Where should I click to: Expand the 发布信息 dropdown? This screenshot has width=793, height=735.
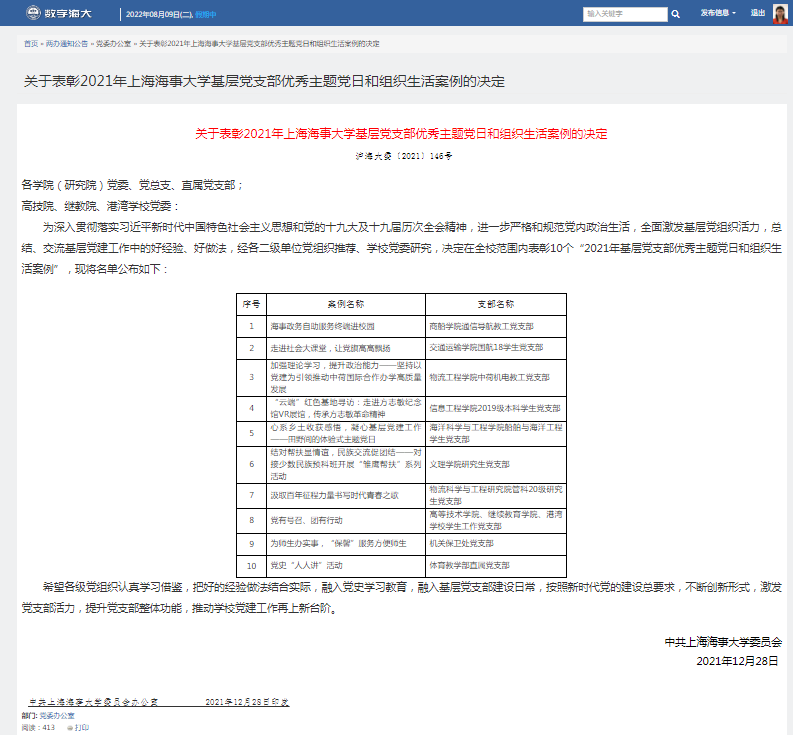coord(718,13)
